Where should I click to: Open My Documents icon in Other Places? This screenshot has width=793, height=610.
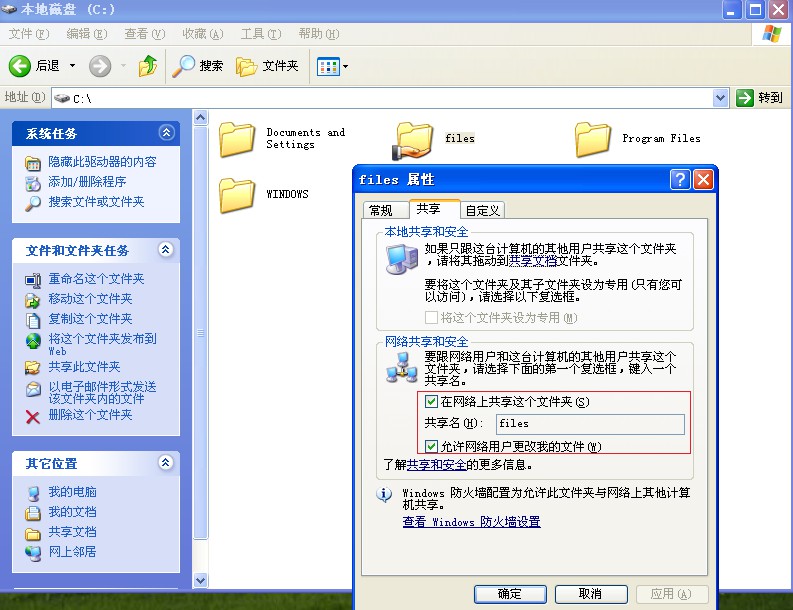(x=33, y=513)
